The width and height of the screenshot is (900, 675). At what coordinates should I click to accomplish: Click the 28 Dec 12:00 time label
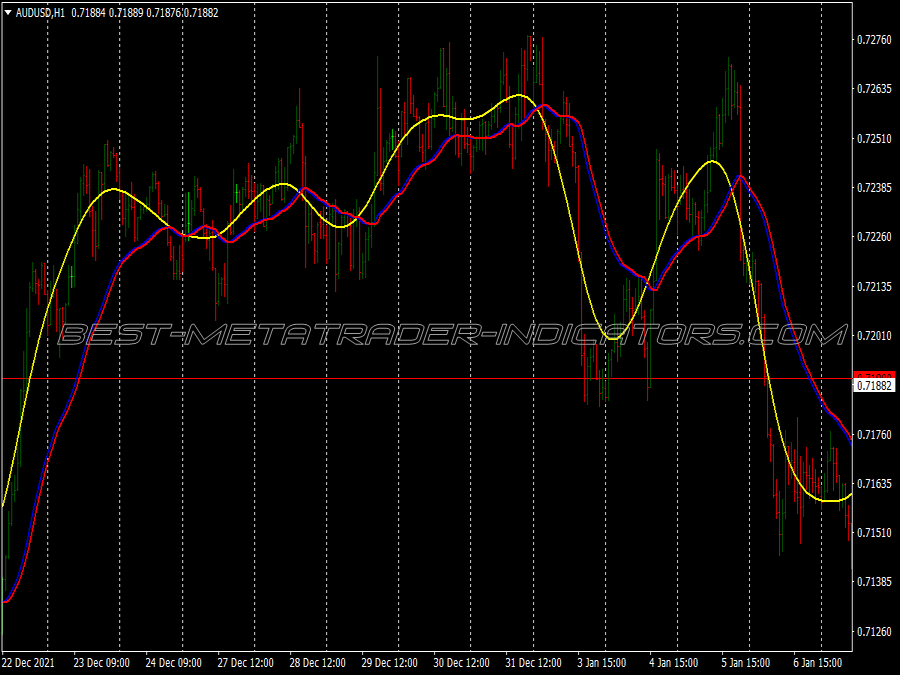(317, 663)
